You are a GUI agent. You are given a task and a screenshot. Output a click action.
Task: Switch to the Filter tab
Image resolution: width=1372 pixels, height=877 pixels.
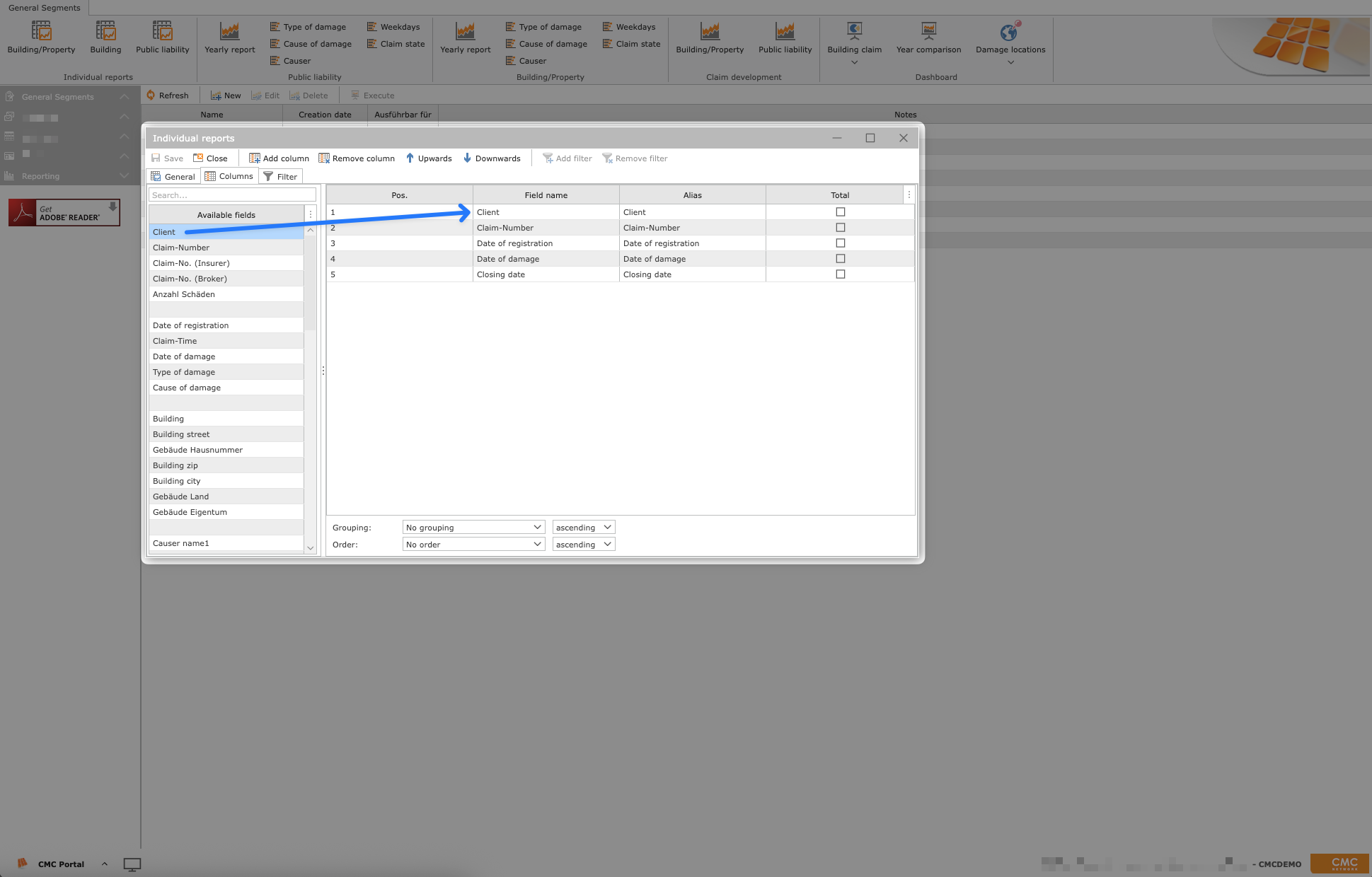[x=280, y=177]
